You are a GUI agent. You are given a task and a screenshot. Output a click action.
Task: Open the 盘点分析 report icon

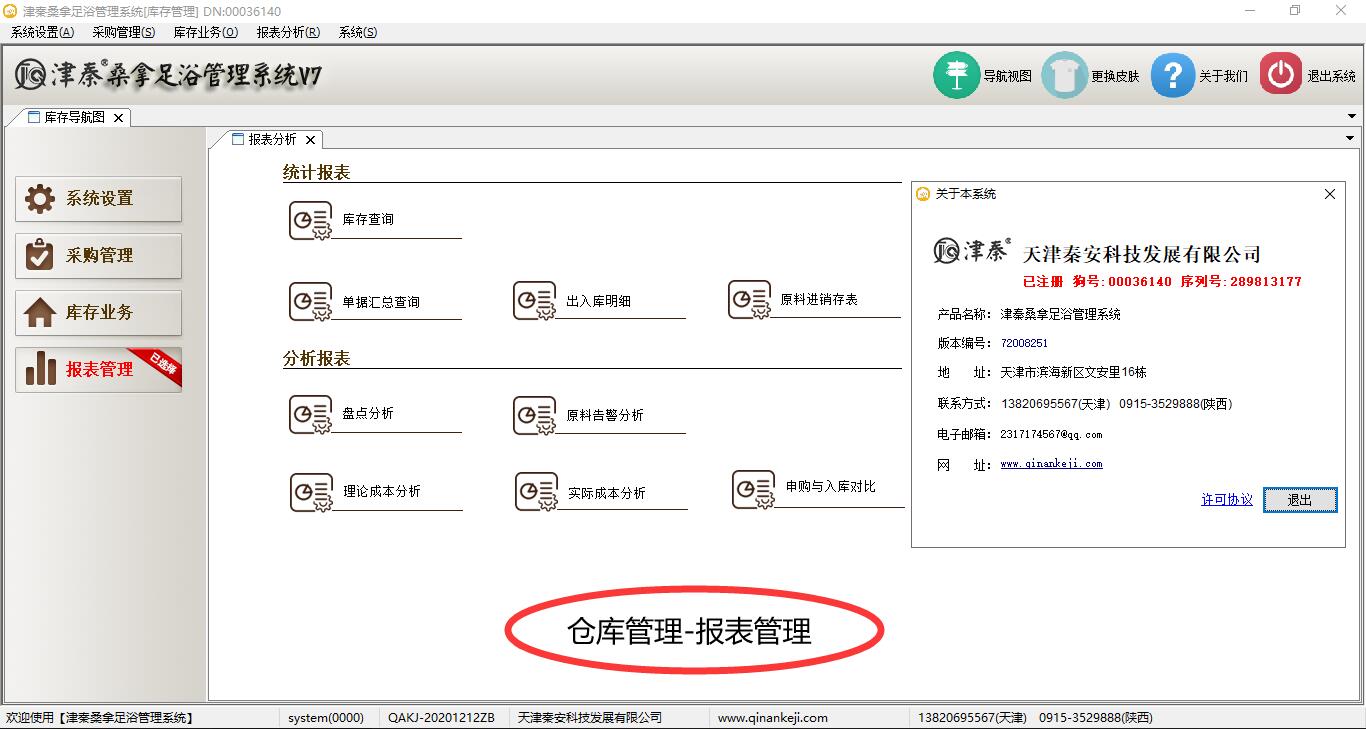click(x=311, y=414)
